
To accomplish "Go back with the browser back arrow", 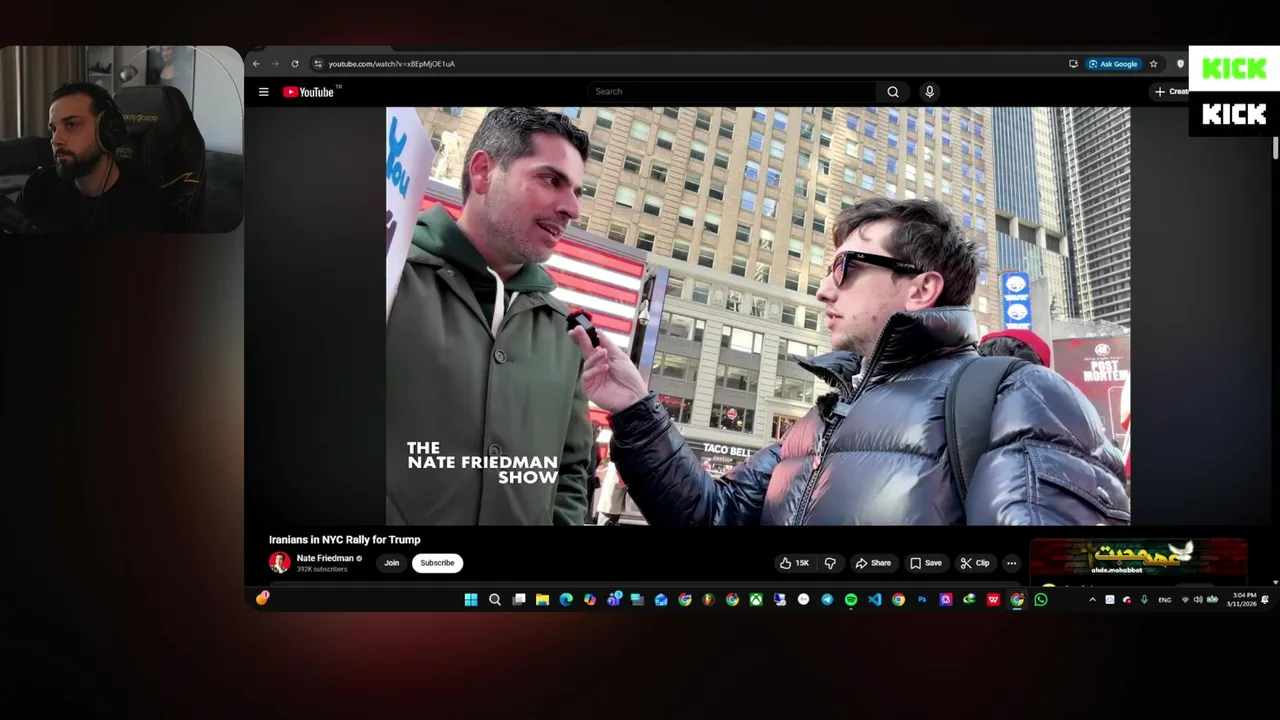I will point(256,64).
